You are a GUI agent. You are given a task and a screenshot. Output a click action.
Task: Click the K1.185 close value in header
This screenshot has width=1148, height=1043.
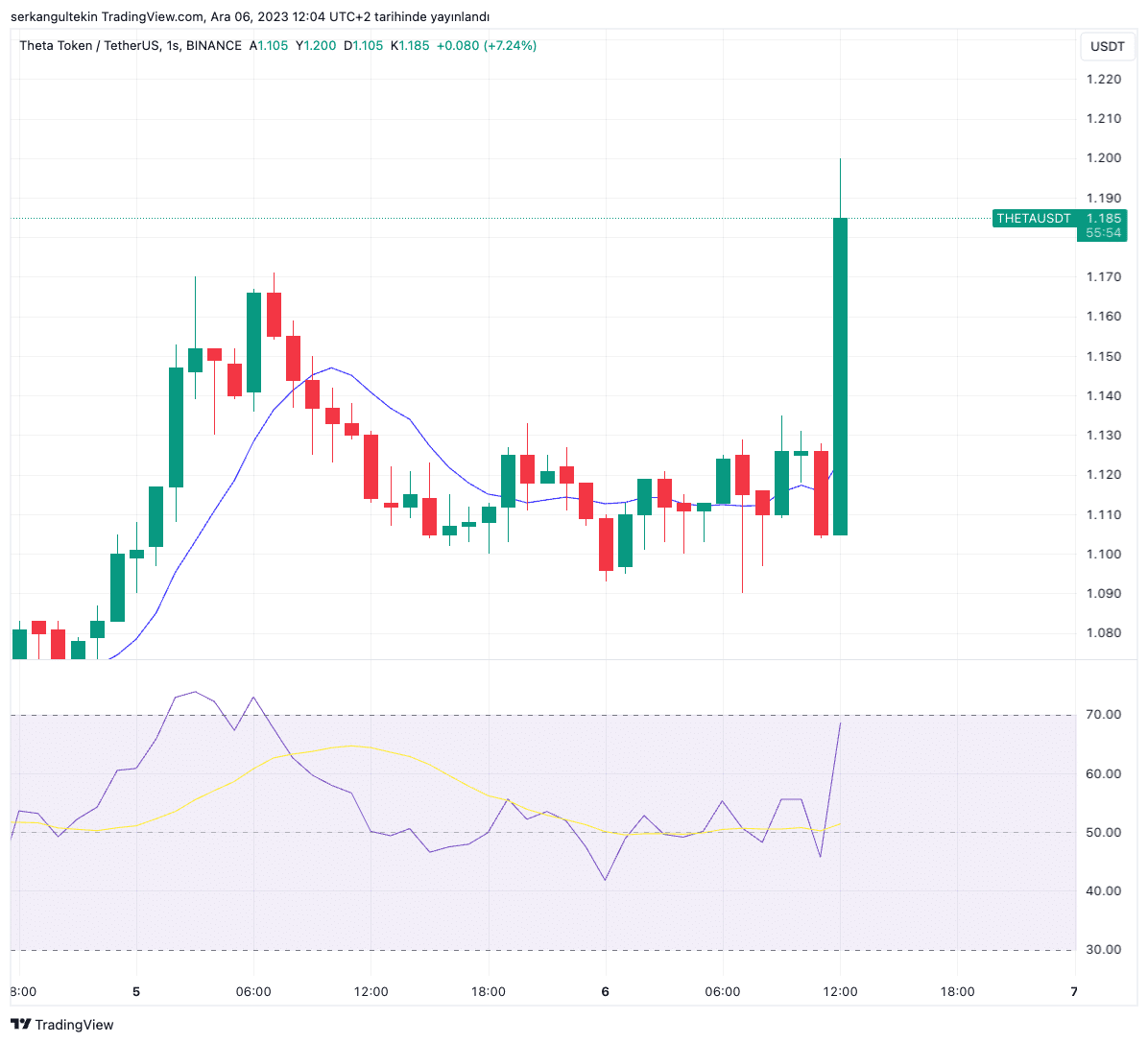[x=410, y=46]
